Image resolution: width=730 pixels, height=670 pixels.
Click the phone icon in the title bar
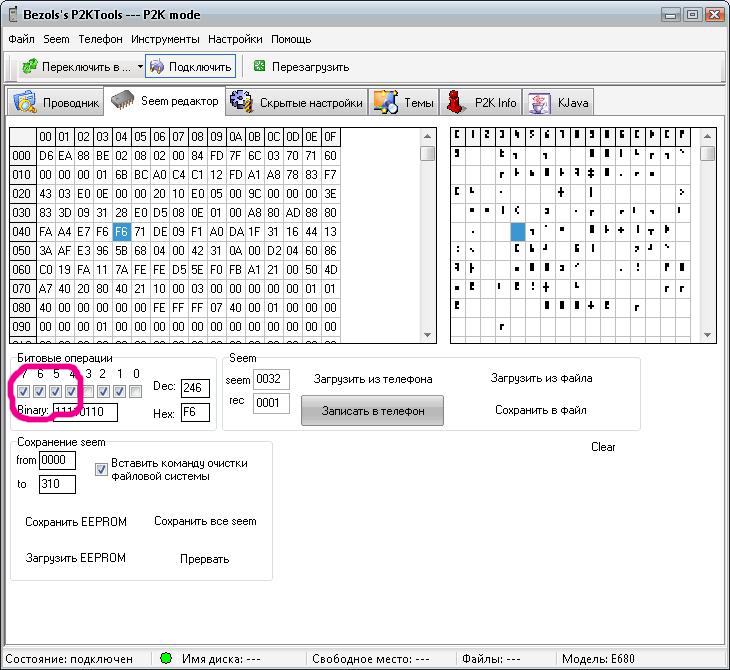tap(13, 14)
